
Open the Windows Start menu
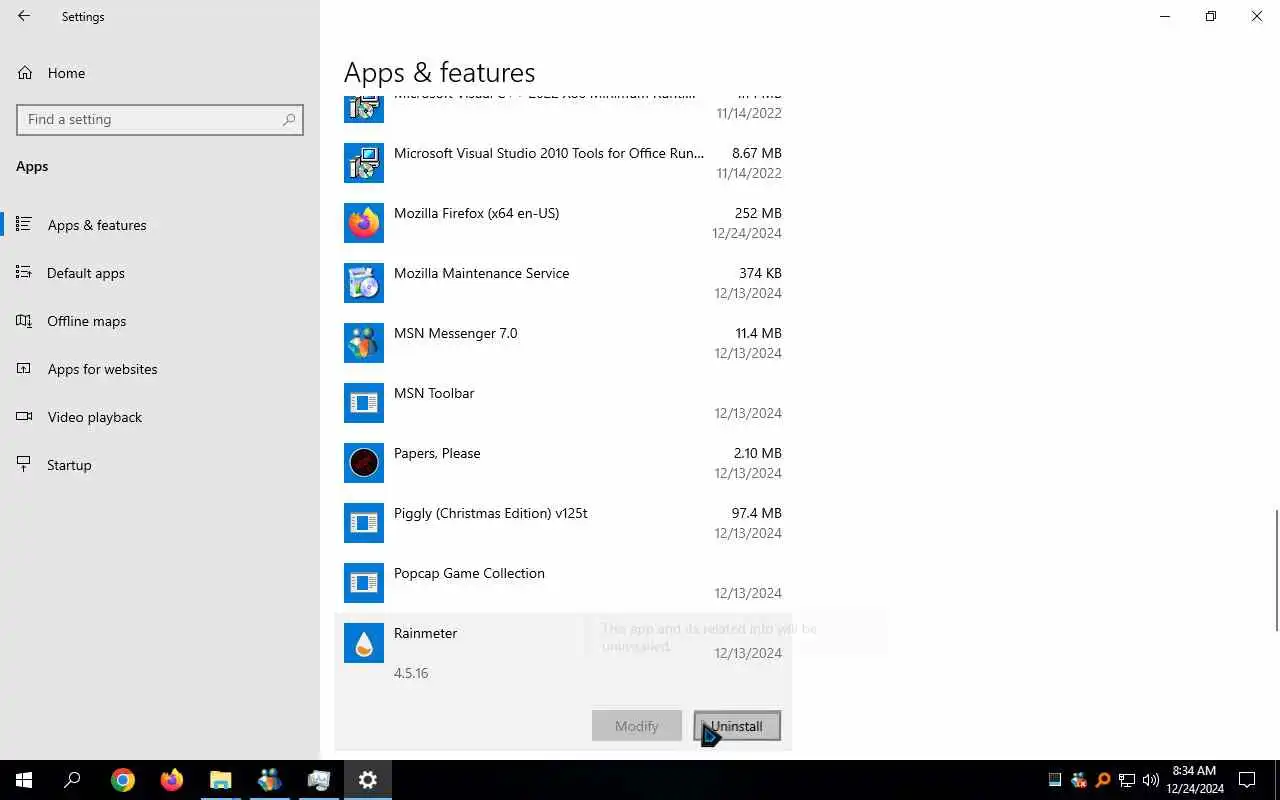click(24, 780)
